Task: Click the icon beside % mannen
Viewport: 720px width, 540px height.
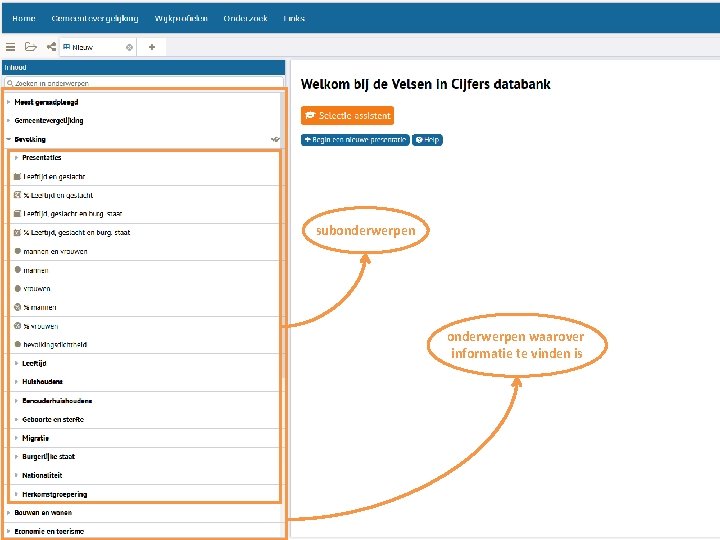Action: coord(17,307)
